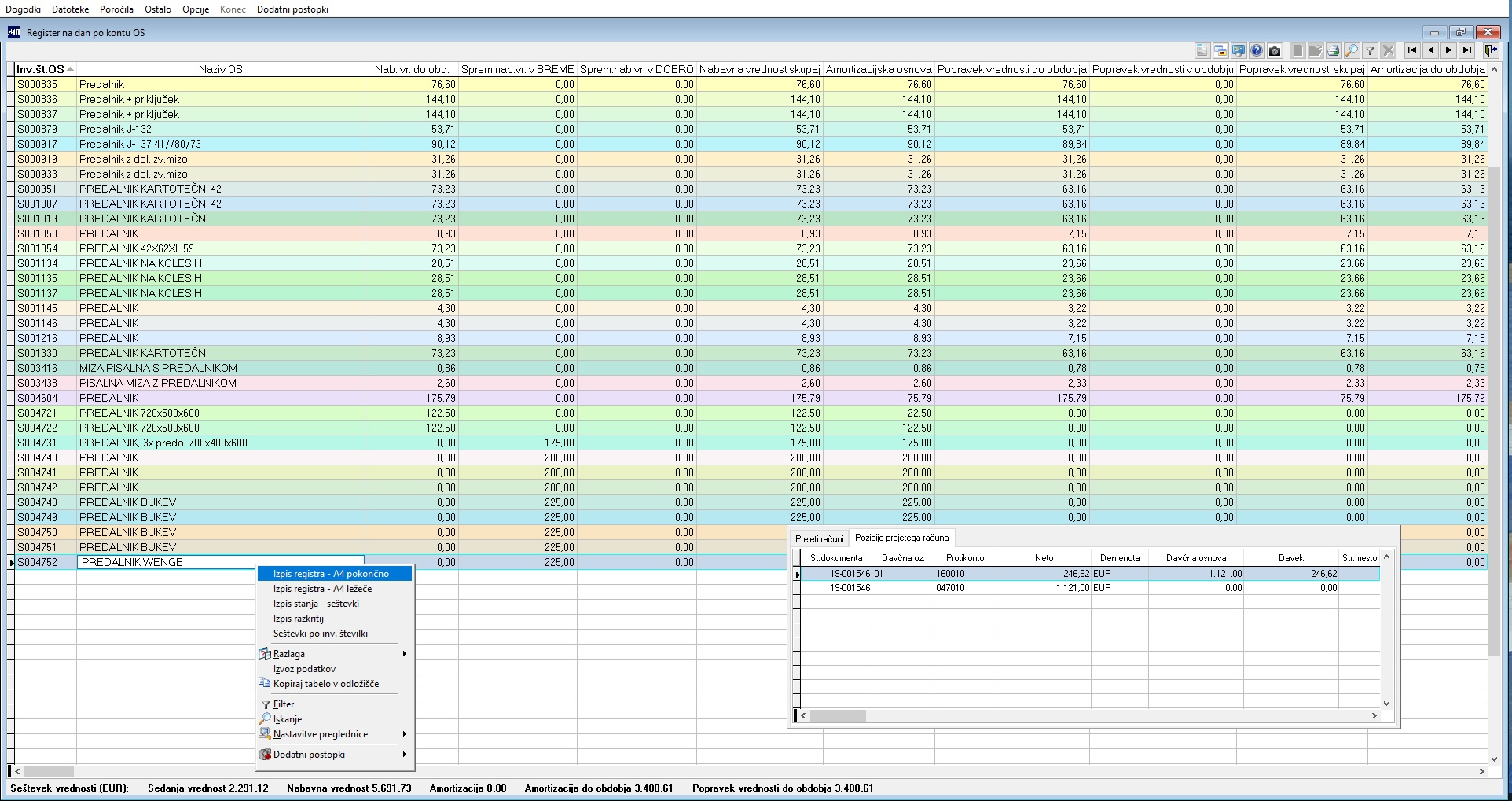
Task: Open search with the magnifier toolbar icon
Action: [1352, 51]
